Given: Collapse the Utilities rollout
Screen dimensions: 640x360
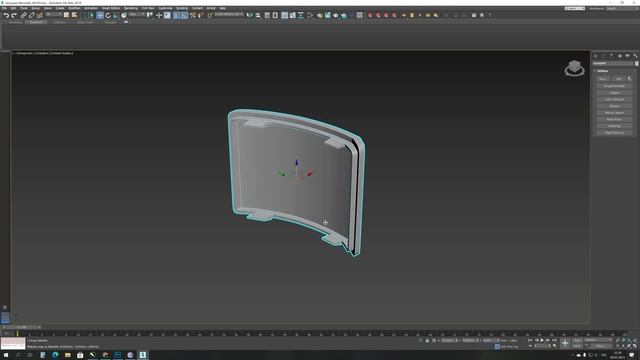Looking at the screenshot, I should pyautogui.click(x=602, y=71).
